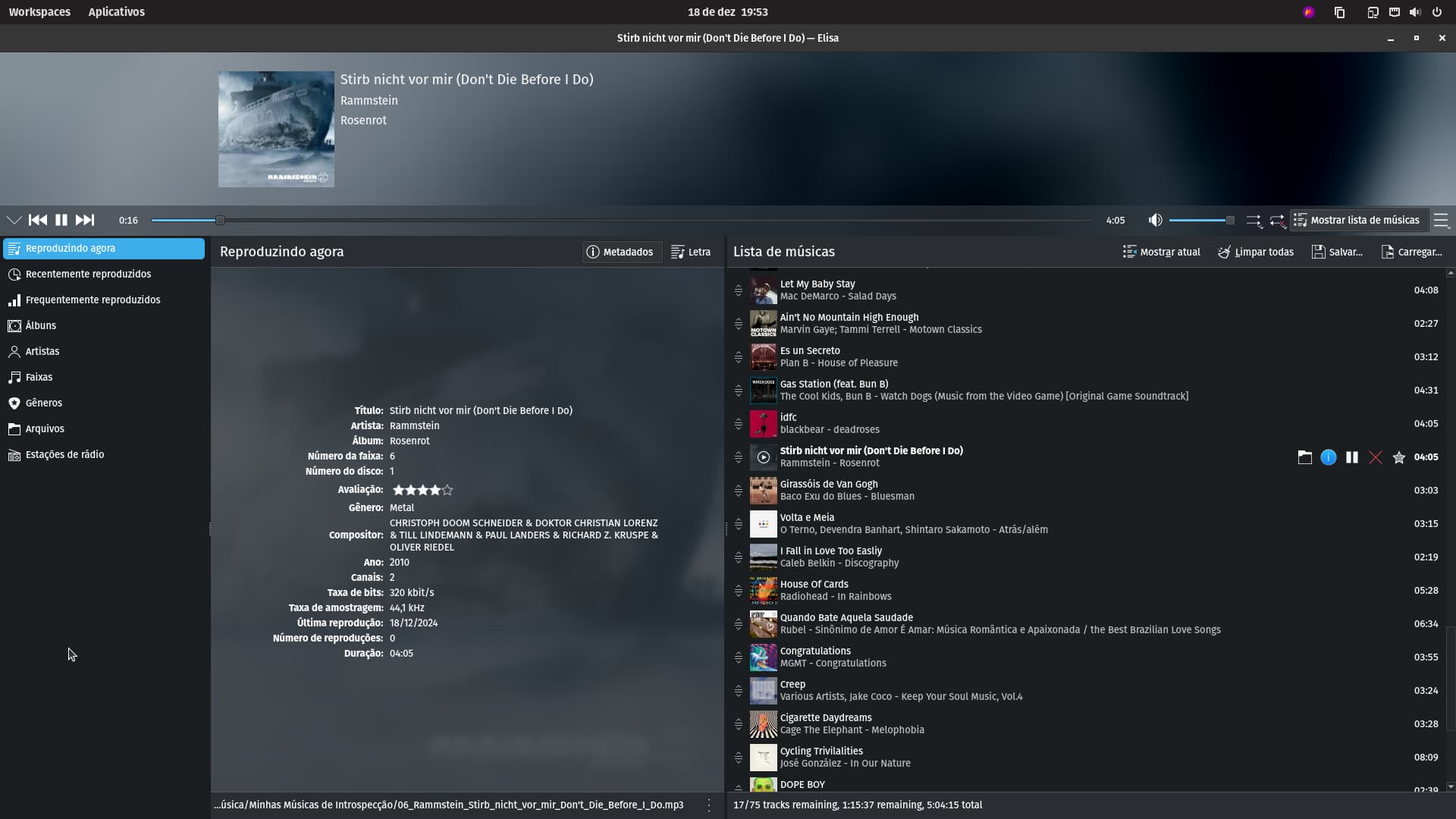This screenshot has width=1456, height=819.
Task: Open three-dot menu next to file path
Action: [x=709, y=805]
